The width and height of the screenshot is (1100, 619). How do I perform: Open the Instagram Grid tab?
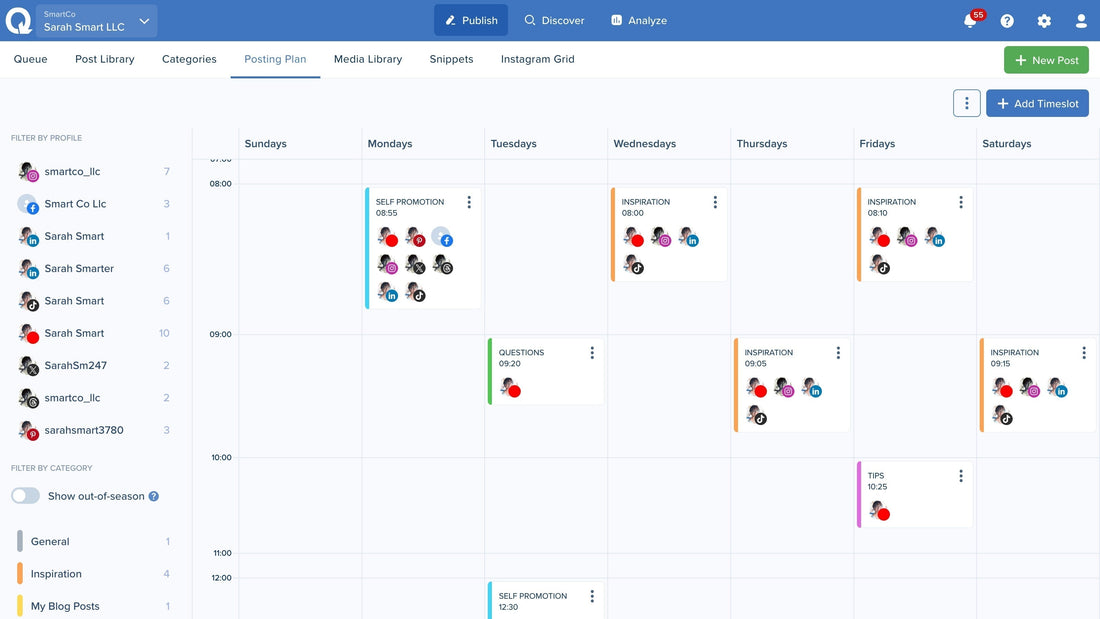click(x=537, y=59)
